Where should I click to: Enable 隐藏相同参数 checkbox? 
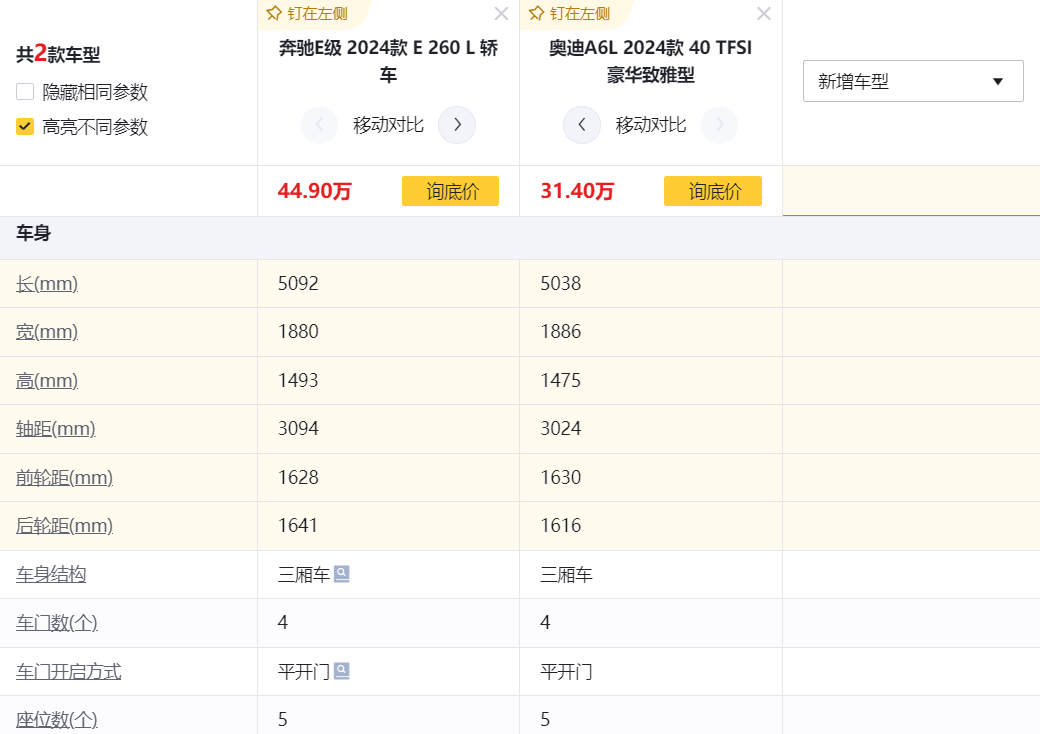coord(25,92)
